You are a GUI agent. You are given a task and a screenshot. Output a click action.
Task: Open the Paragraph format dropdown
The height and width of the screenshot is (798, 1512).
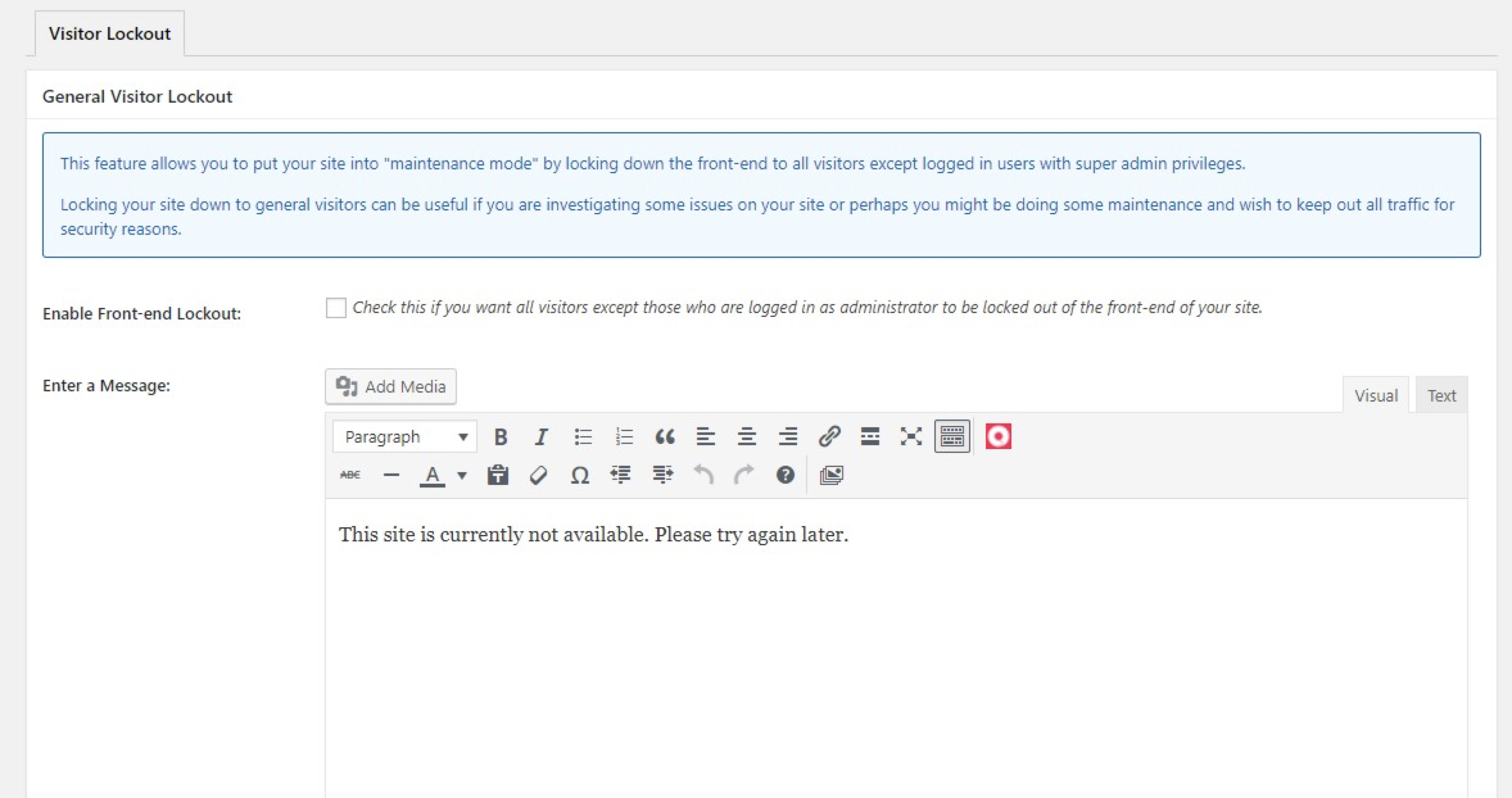pos(405,437)
